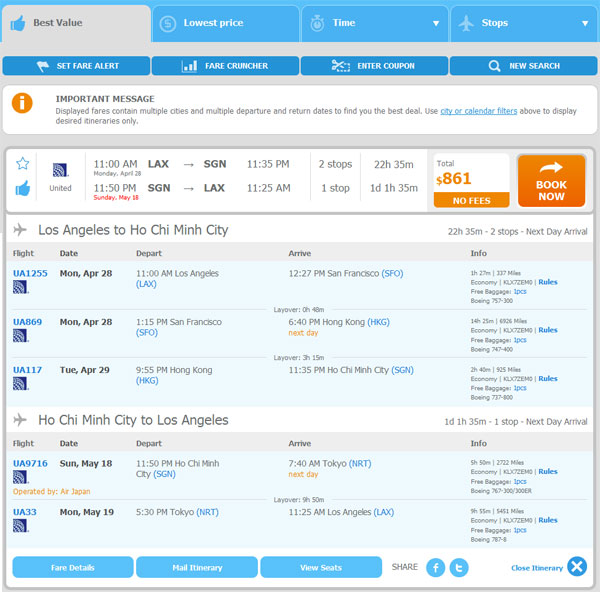Click the Fare Details button
600x595 pixels.
73,568
